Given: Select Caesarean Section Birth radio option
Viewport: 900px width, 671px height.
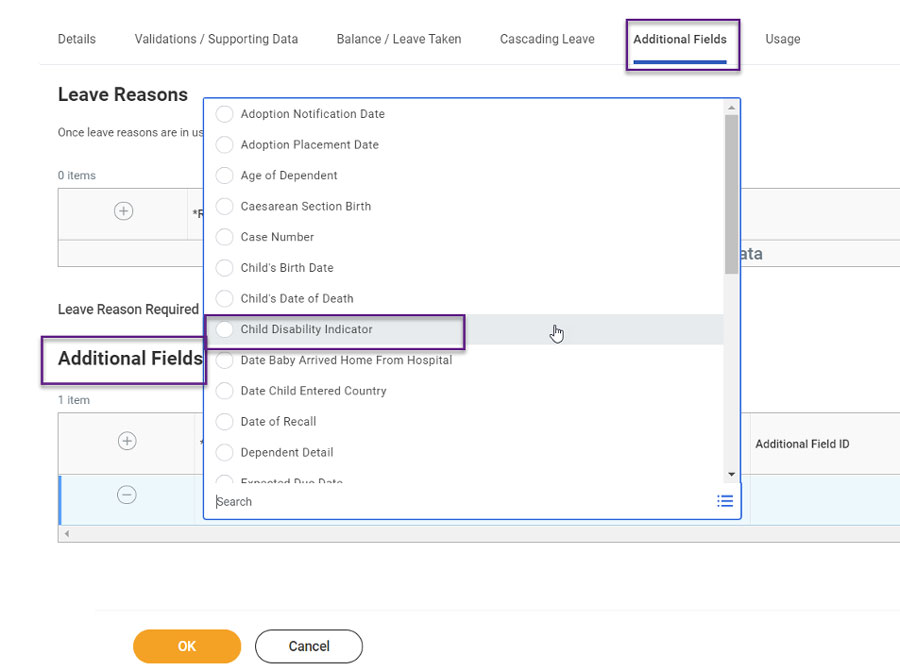Looking at the screenshot, I should pos(224,206).
